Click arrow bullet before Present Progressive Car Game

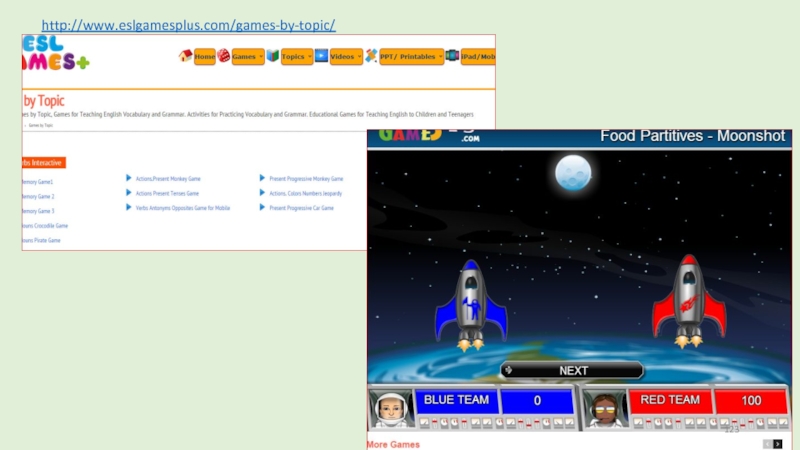(262, 207)
